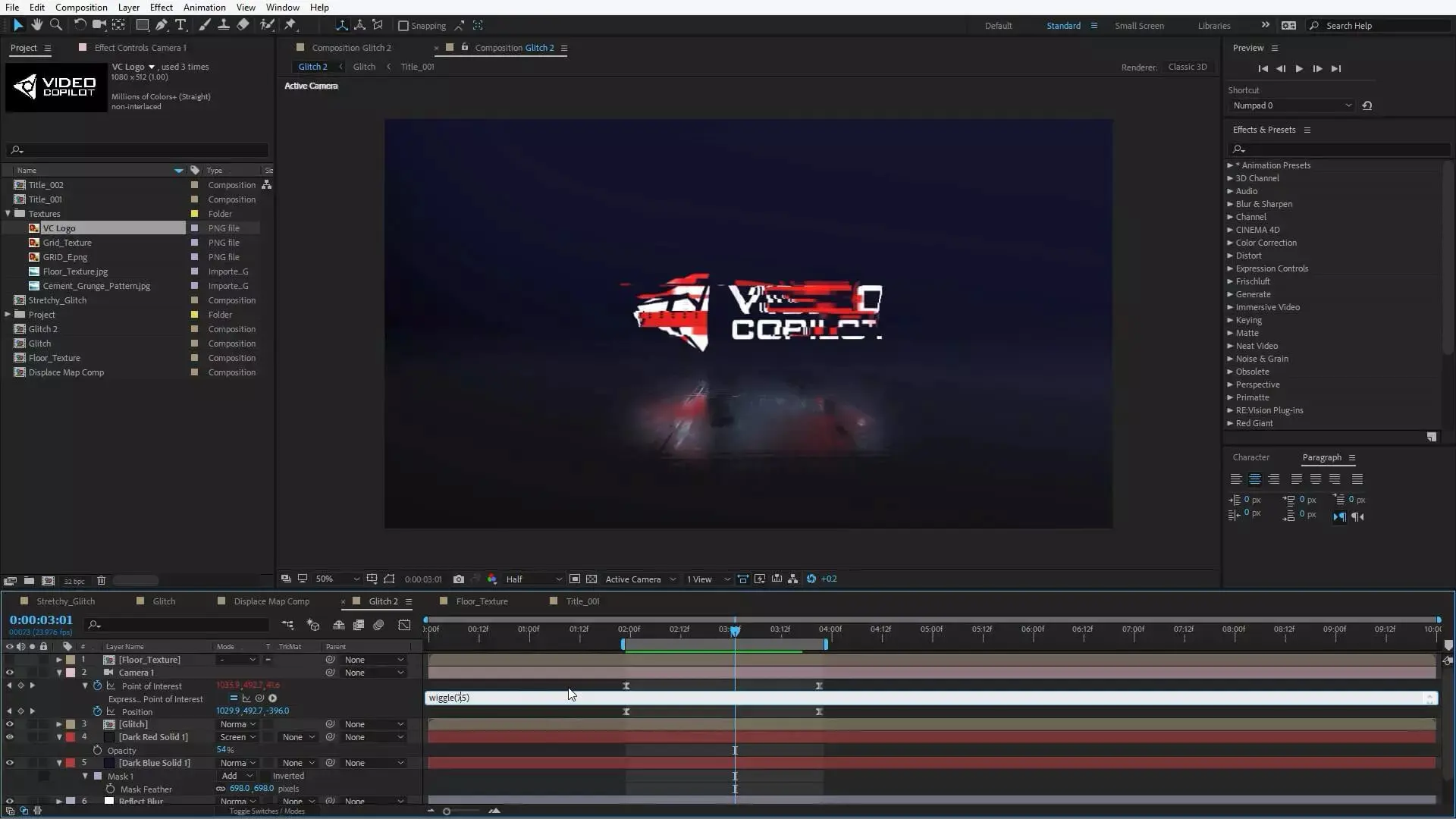Hide the Glitch layer eye icon

10,725
